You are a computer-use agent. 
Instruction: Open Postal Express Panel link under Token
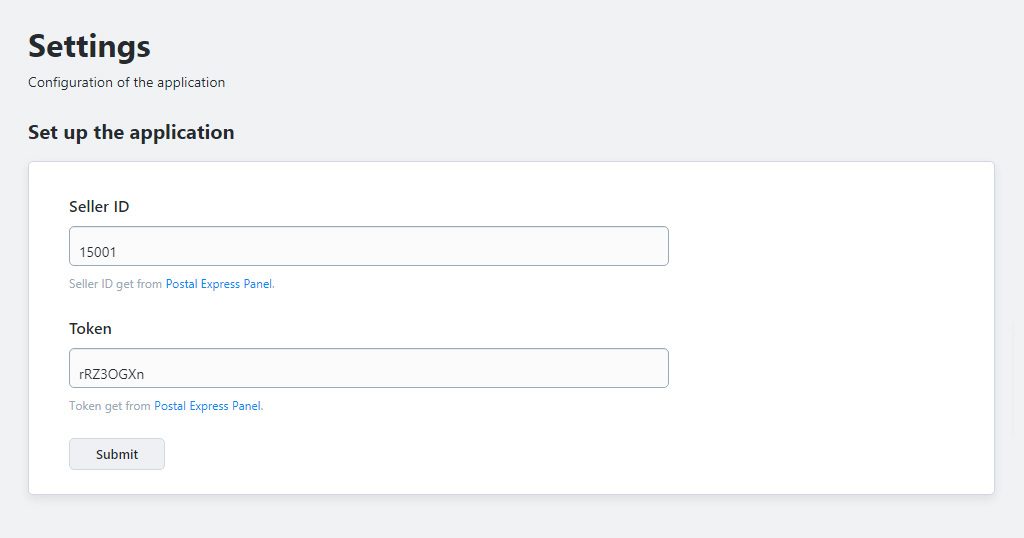coord(207,406)
